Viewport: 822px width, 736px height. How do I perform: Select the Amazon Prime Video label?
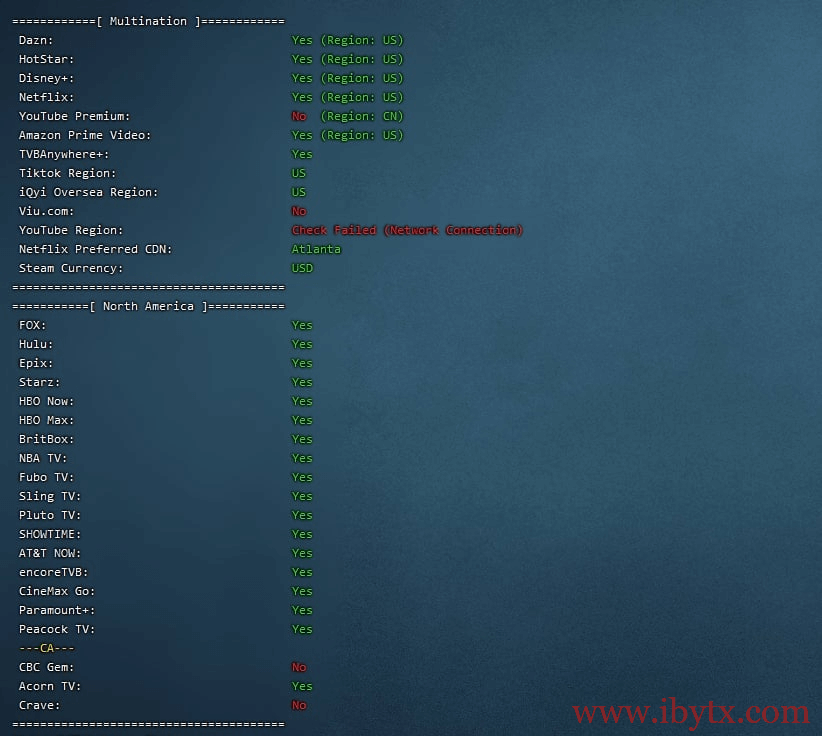click(84, 135)
